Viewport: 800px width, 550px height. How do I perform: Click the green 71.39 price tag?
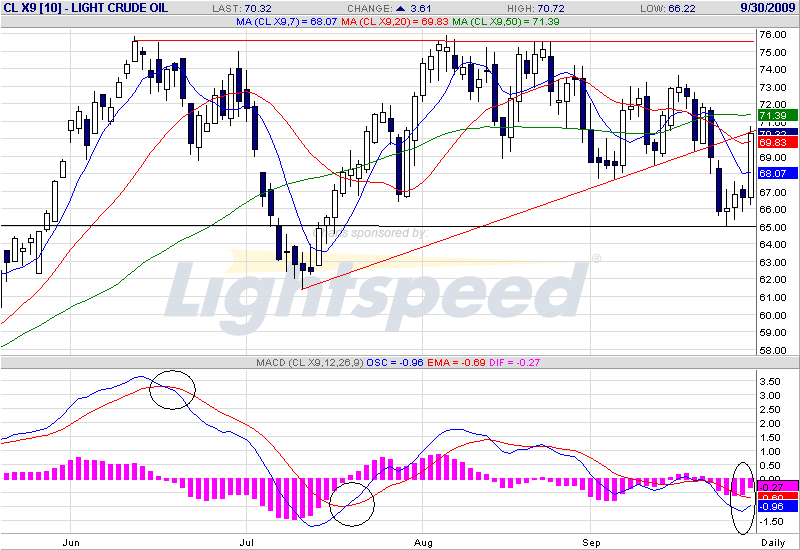pyautogui.click(x=778, y=115)
